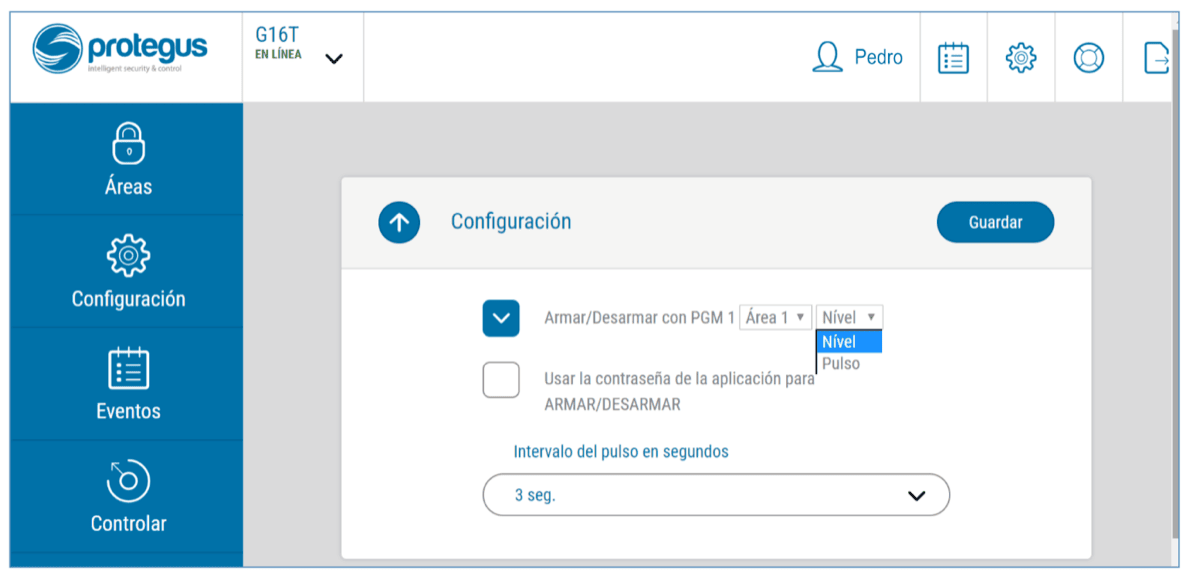Image resolution: width=1200 pixels, height=579 pixels.
Task: Expand the G16T device selector chevron
Action: coord(334,59)
